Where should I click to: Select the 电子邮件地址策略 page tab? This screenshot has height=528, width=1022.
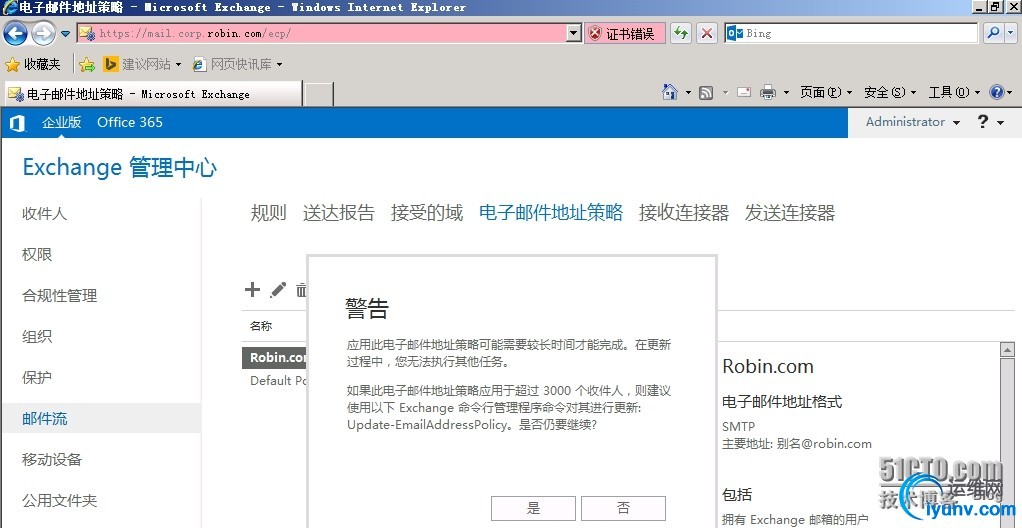point(551,213)
